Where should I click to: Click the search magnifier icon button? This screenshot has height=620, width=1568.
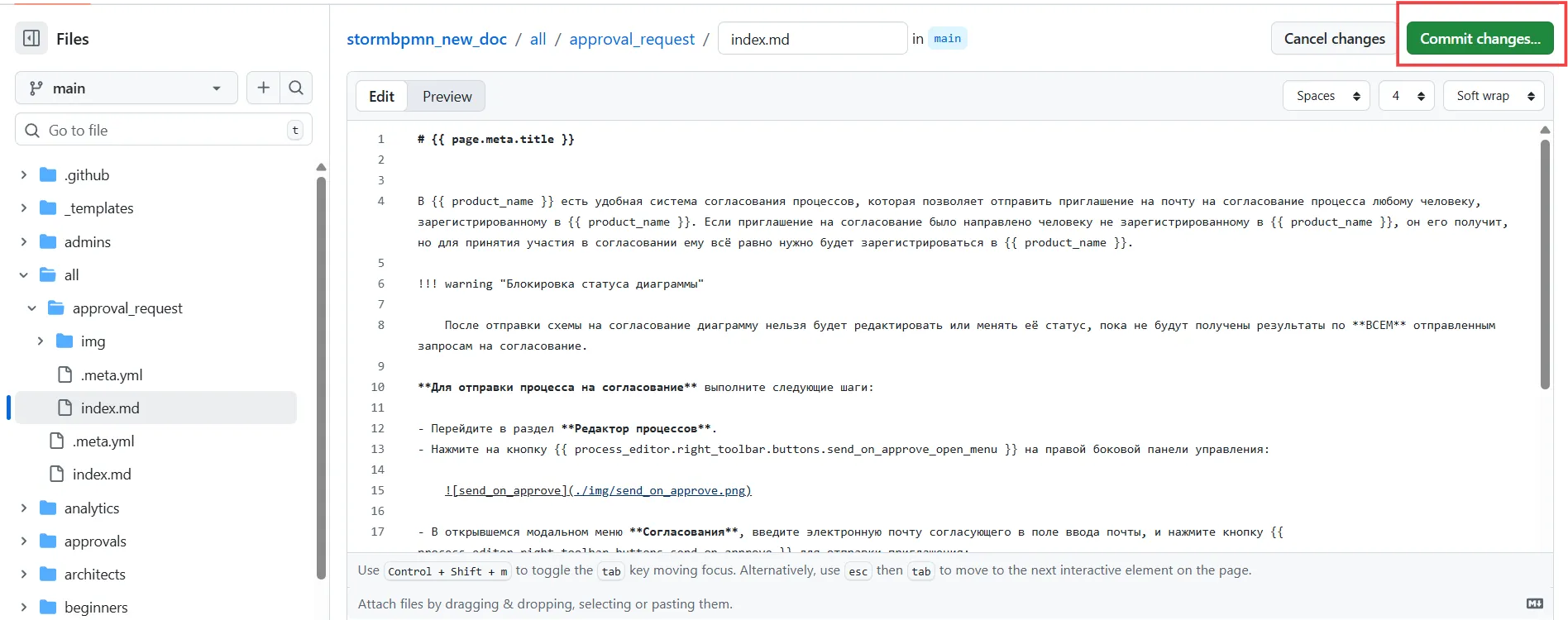296,88
